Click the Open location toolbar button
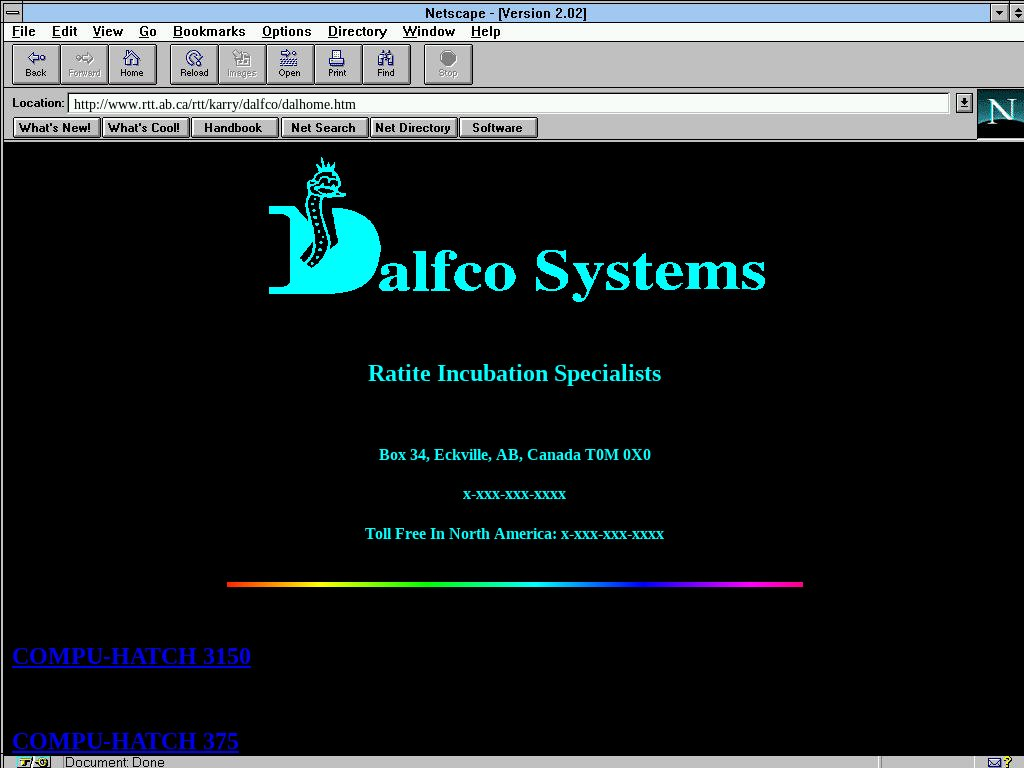Viewport: 1024px width, 768px height. pos(289,64)
